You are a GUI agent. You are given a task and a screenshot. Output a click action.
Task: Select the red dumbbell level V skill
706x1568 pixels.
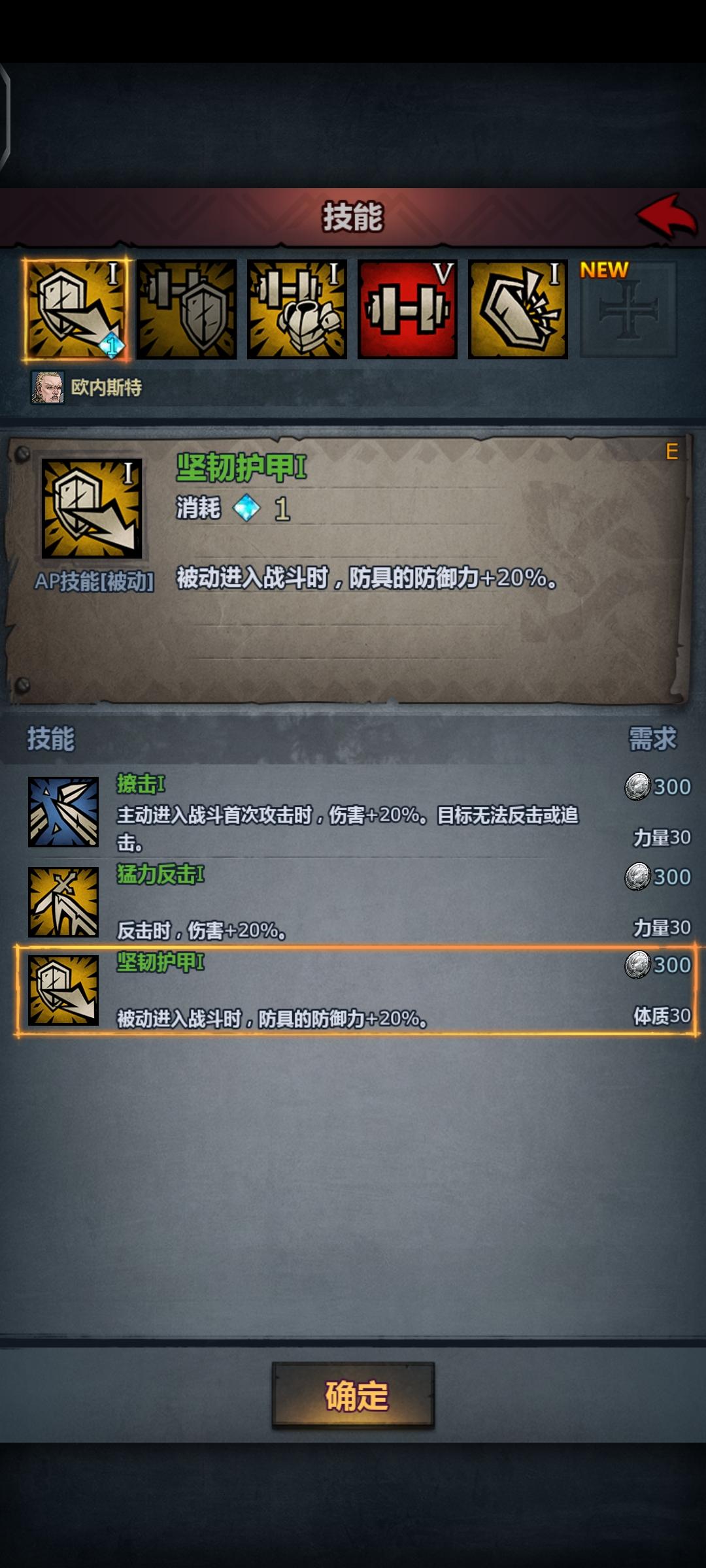[x=407, y=310]
